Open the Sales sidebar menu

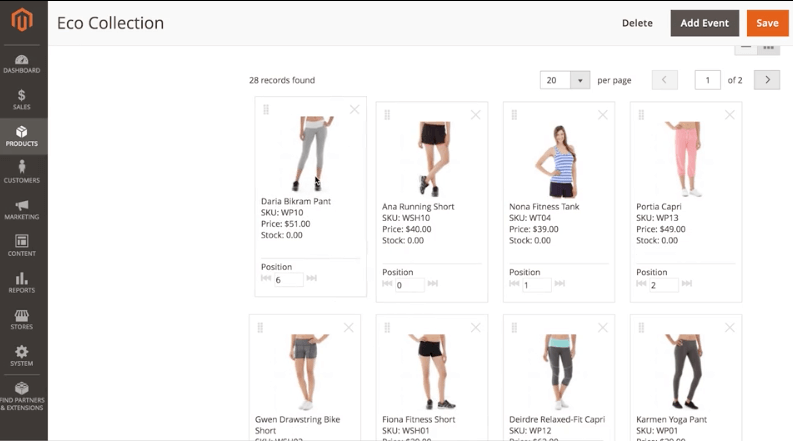[x=22, y=100]
